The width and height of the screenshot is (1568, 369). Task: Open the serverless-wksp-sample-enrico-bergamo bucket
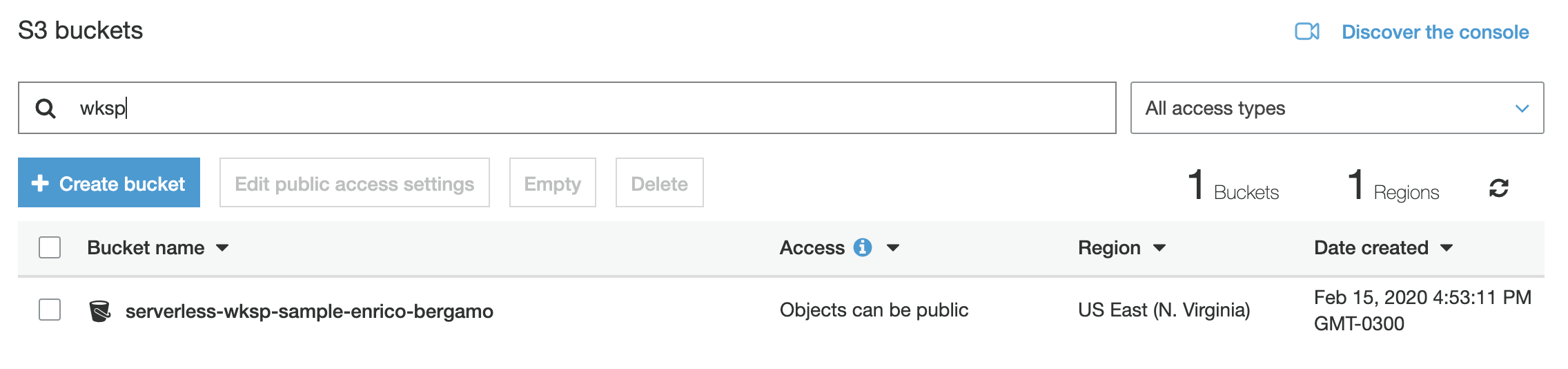tap(309, 312)
